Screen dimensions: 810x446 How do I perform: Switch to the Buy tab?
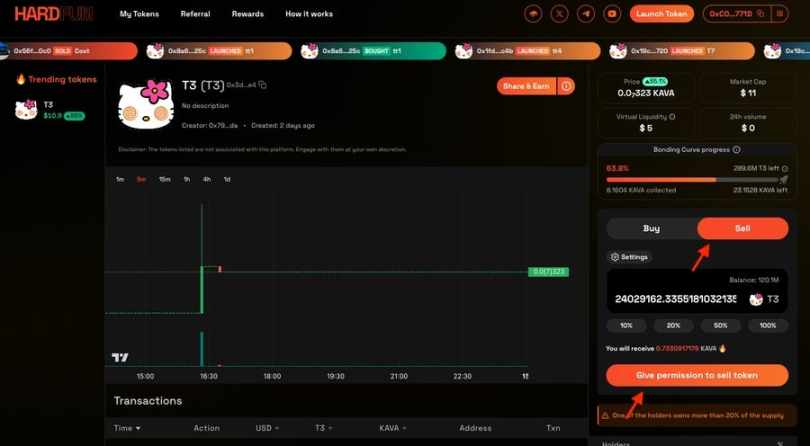coord(651,228)
